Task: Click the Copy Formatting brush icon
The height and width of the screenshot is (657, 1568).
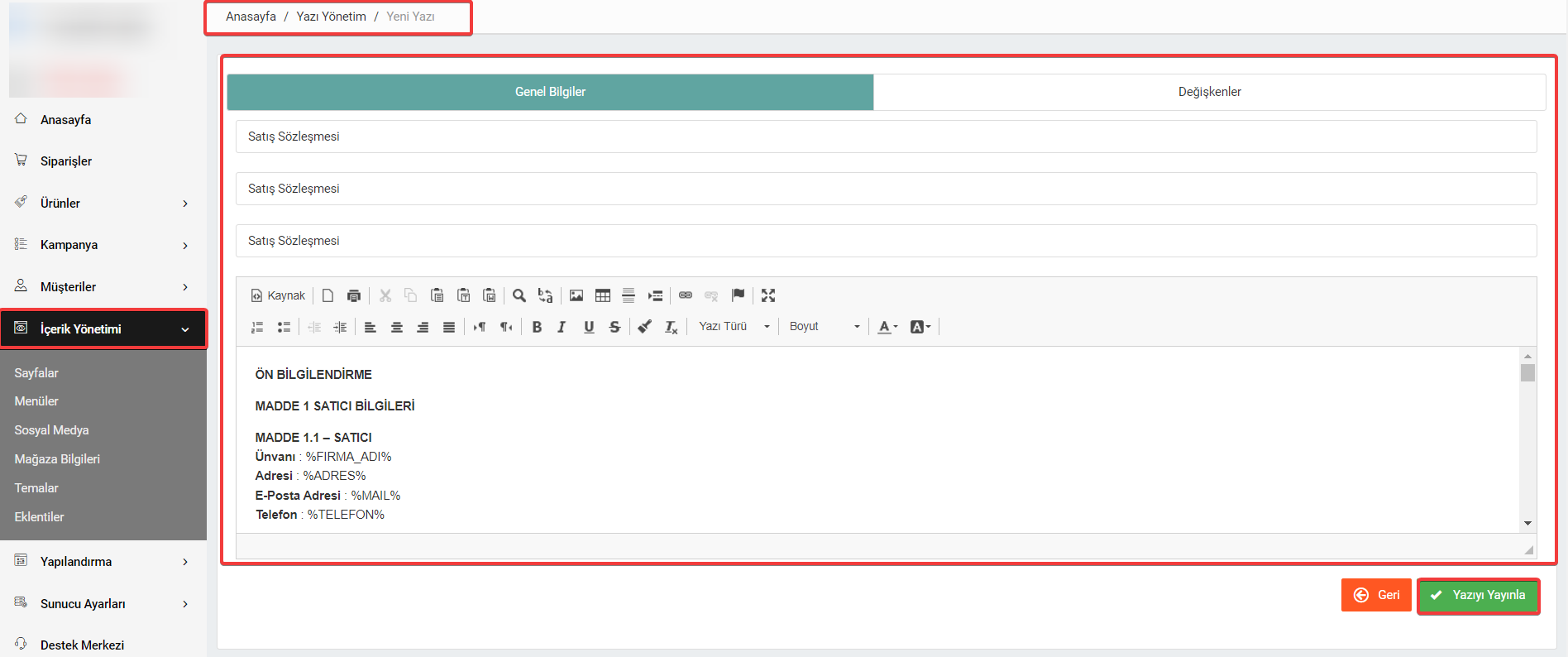Action: [645, 327]
